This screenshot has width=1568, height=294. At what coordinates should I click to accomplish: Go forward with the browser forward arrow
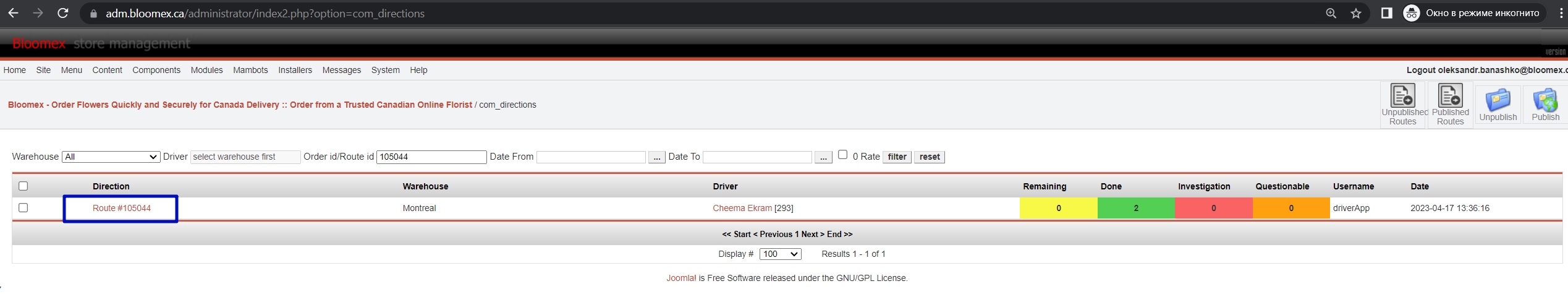38,13
